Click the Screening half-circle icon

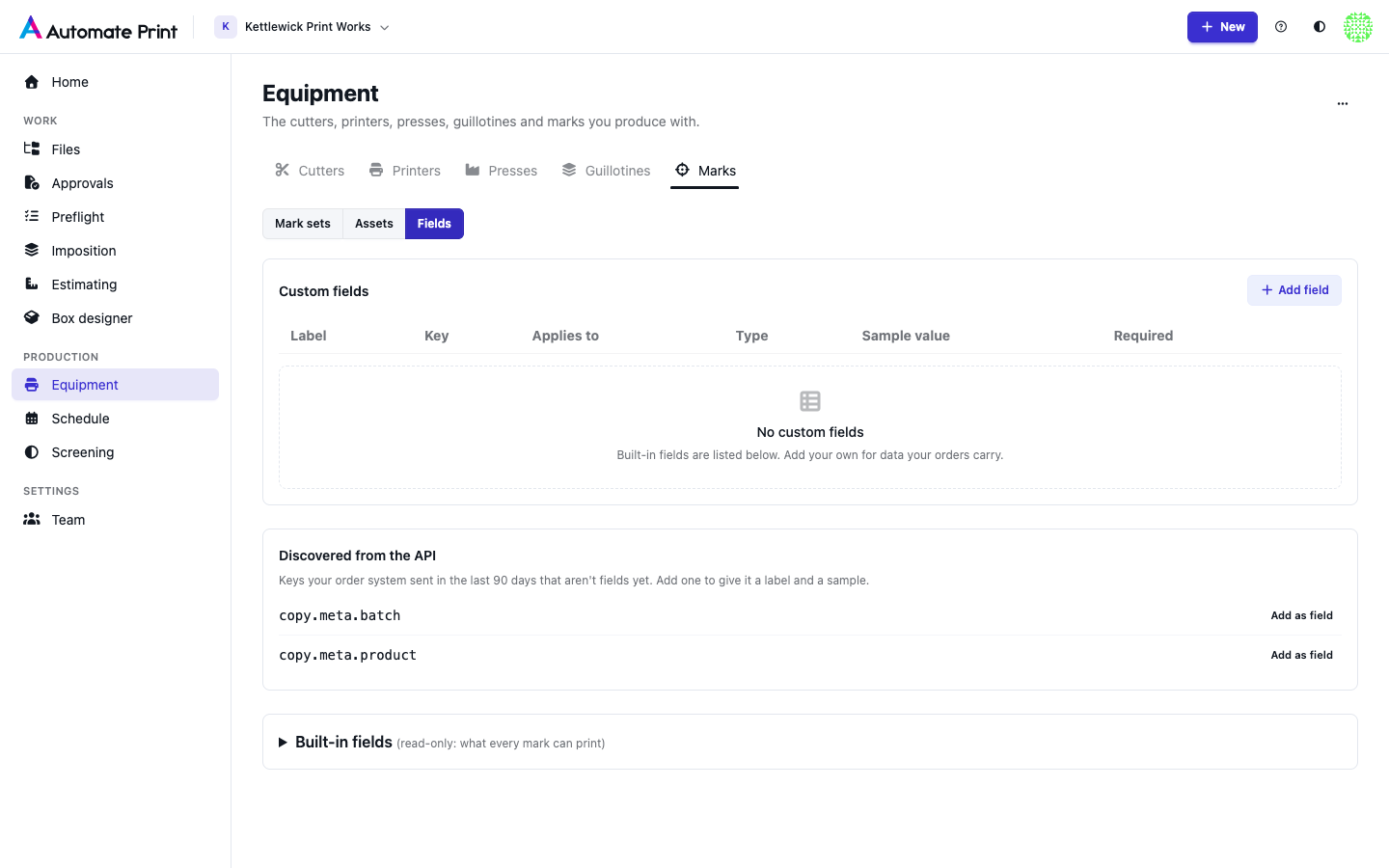click(32, 452)
